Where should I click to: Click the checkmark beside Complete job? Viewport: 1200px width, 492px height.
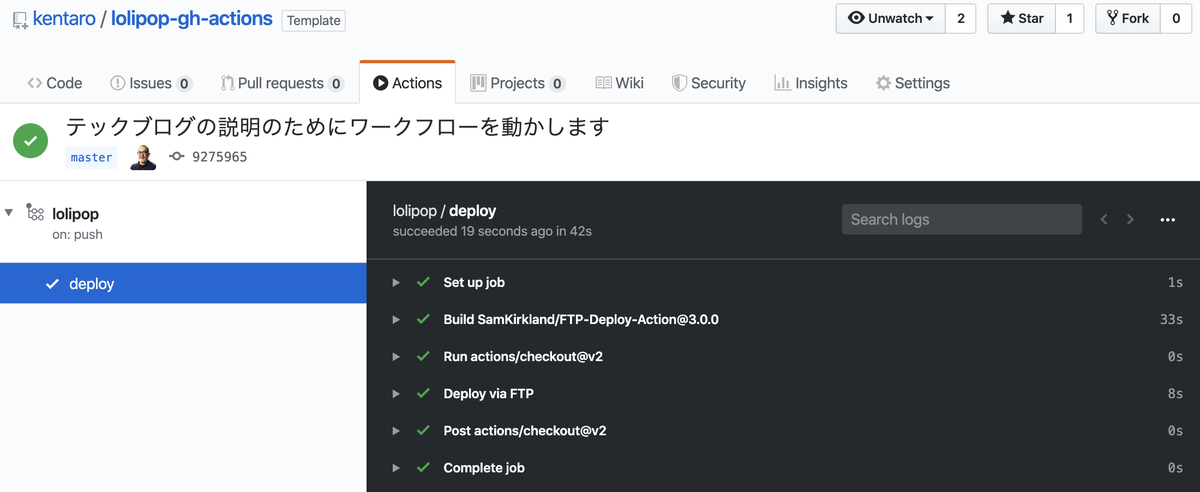point(423,467)
